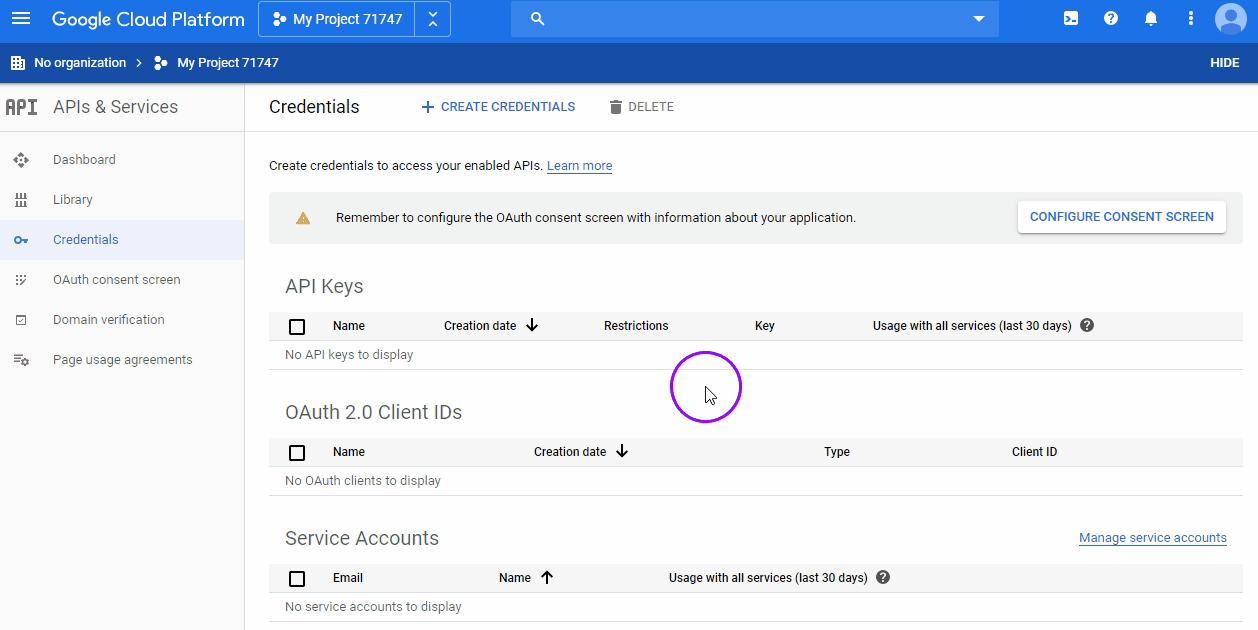
Task: Check the OAuth 2.0 Client IDs header checkbox
Action: pyautogui.click(x=296, y=452)
